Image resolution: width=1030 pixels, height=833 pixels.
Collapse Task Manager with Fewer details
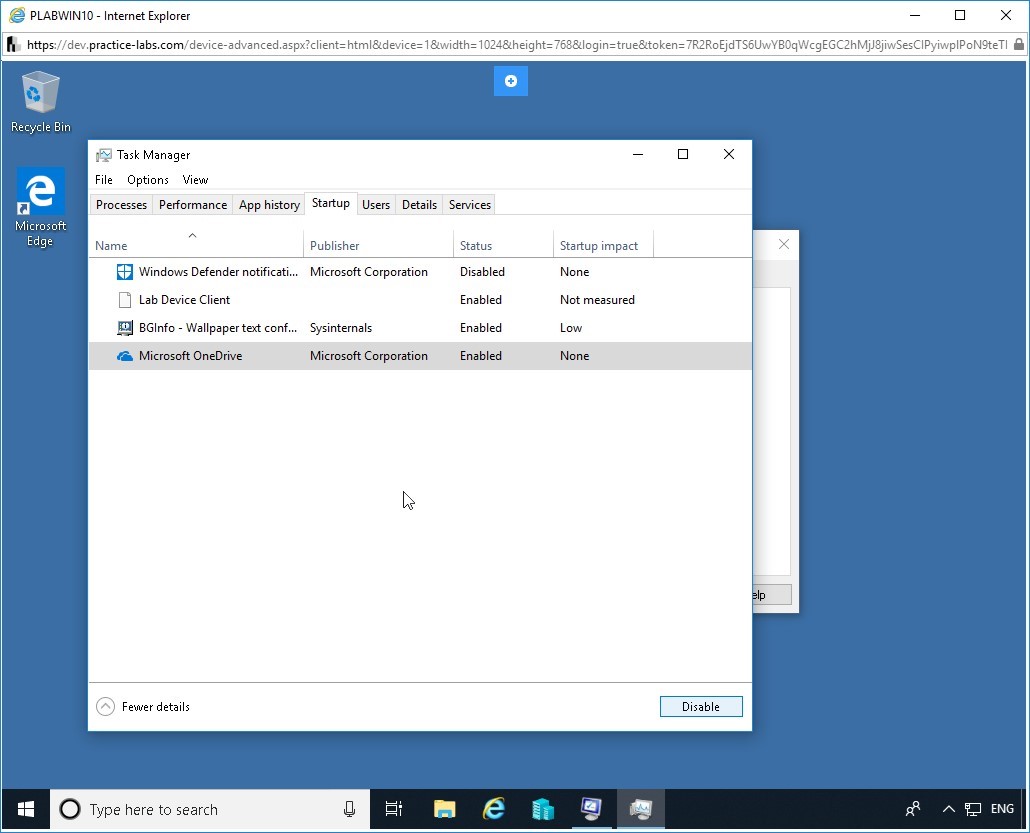click(143, 707)
